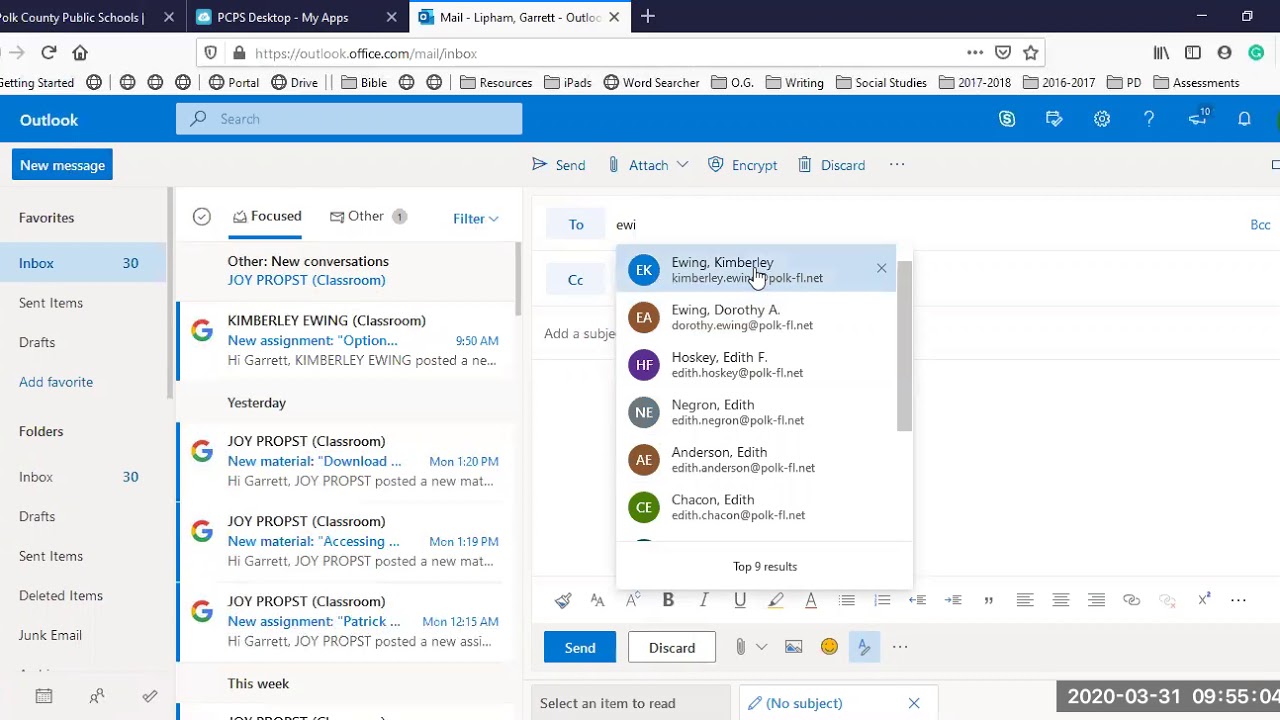Open more options in top compose toolbar
The width and height of the screenshot is (1280, 720).
(x=897, y=165)
